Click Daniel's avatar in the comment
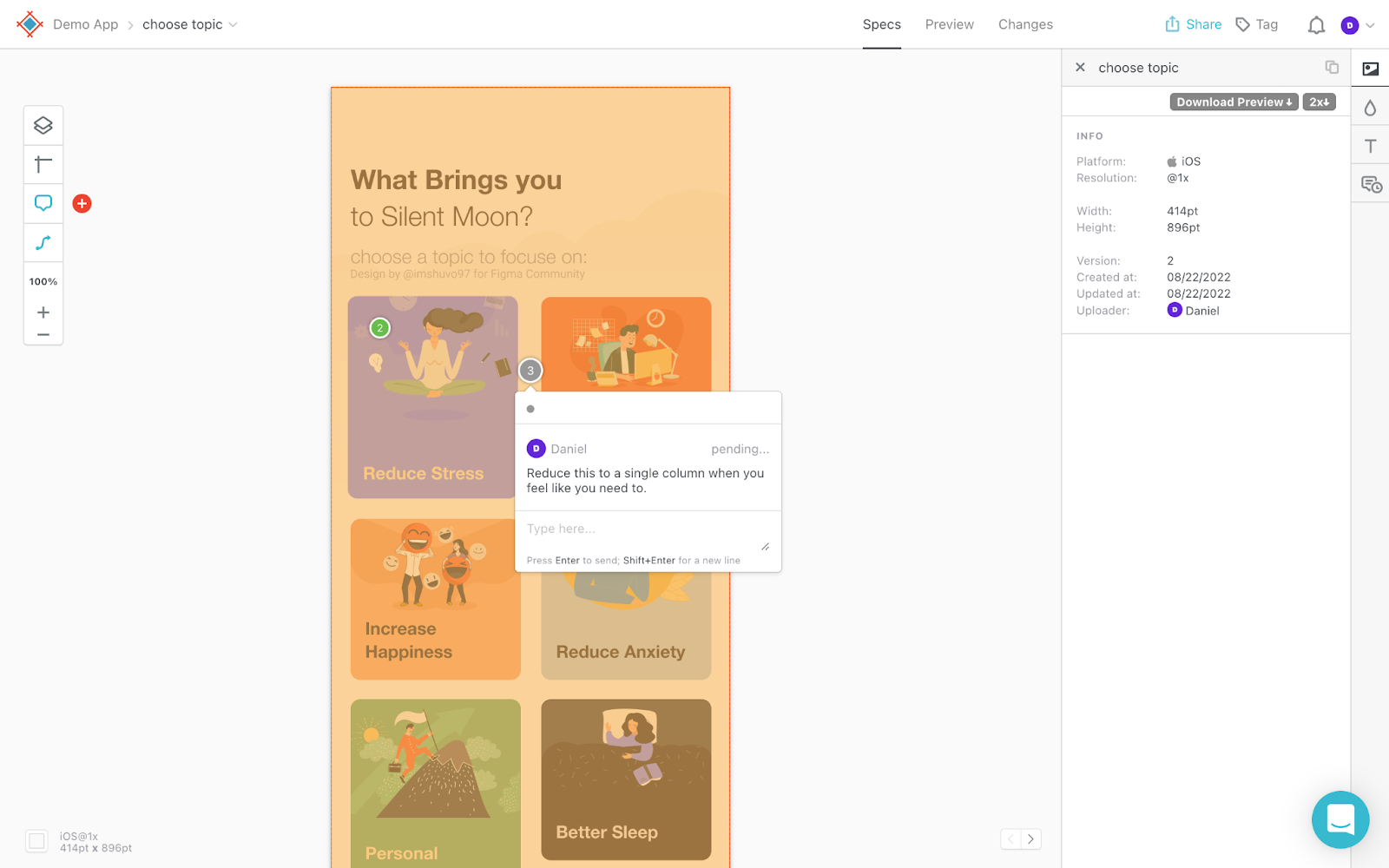 (x=536, y=449)
